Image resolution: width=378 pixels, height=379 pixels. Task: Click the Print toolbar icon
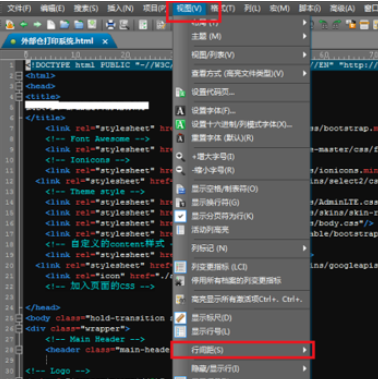pyautogui.click(x=110, y=25)
